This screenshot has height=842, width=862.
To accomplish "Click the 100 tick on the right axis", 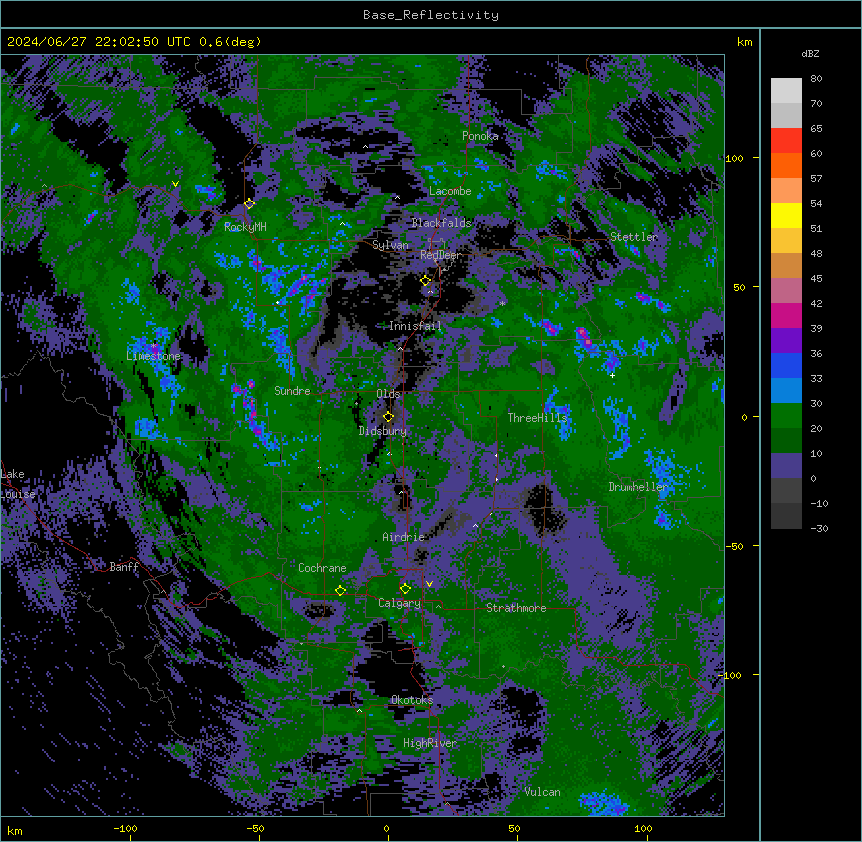I will pos(734,158).
